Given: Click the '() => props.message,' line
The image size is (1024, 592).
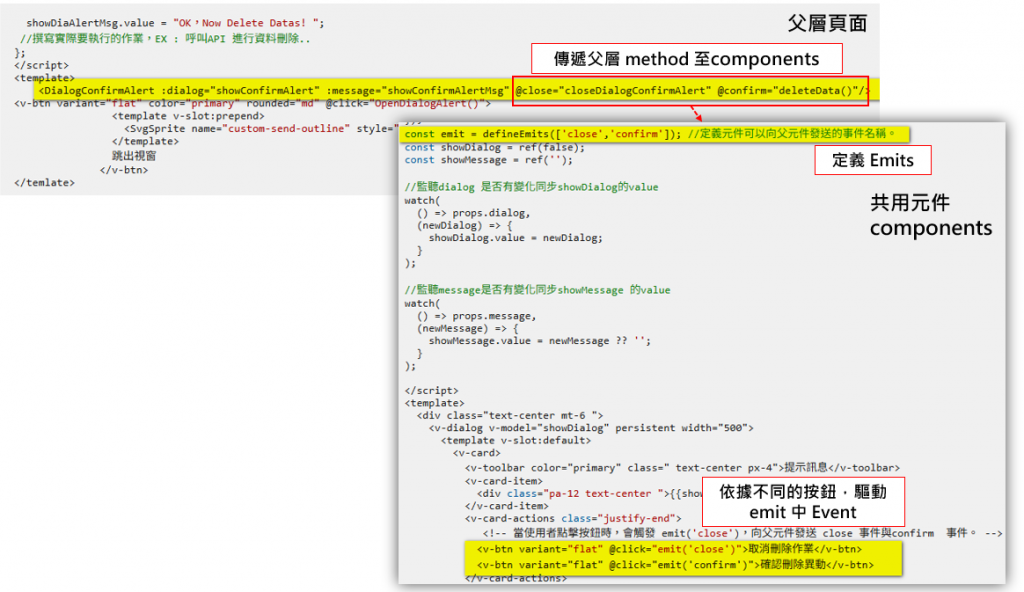Looking at the screenshot, I should pos(476,316).
